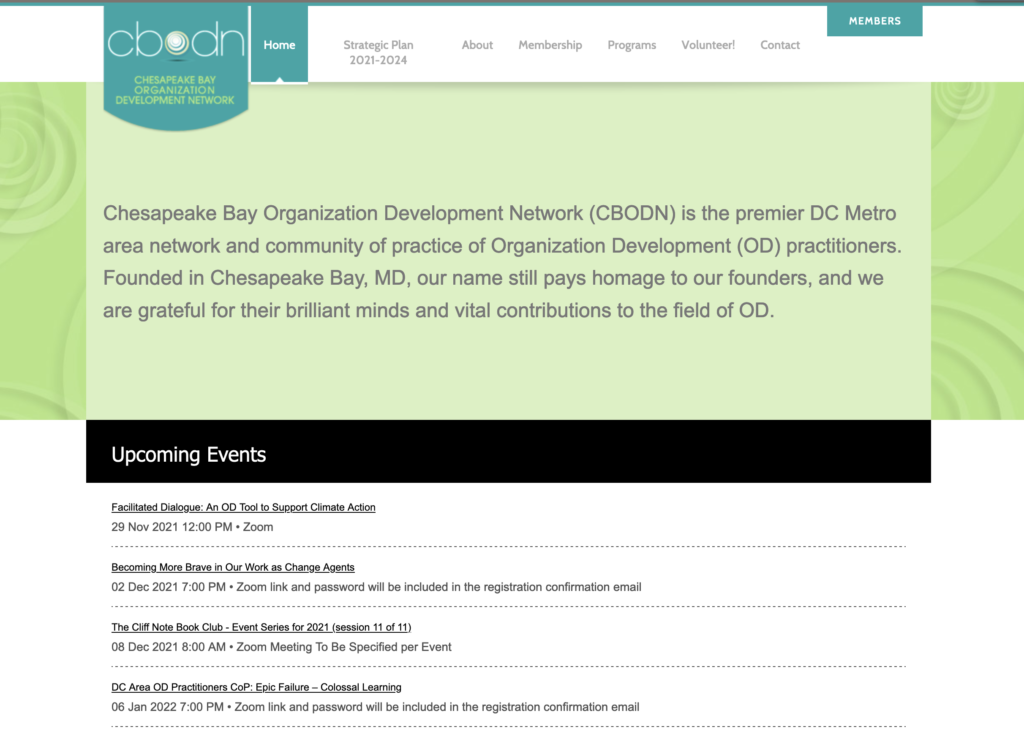Image resolution: width=1024 pixels, height=735 pixels.
Task: Open DC Area OD Practitioners CoP event
Action: pyautogui.click(x=256, y=687)
